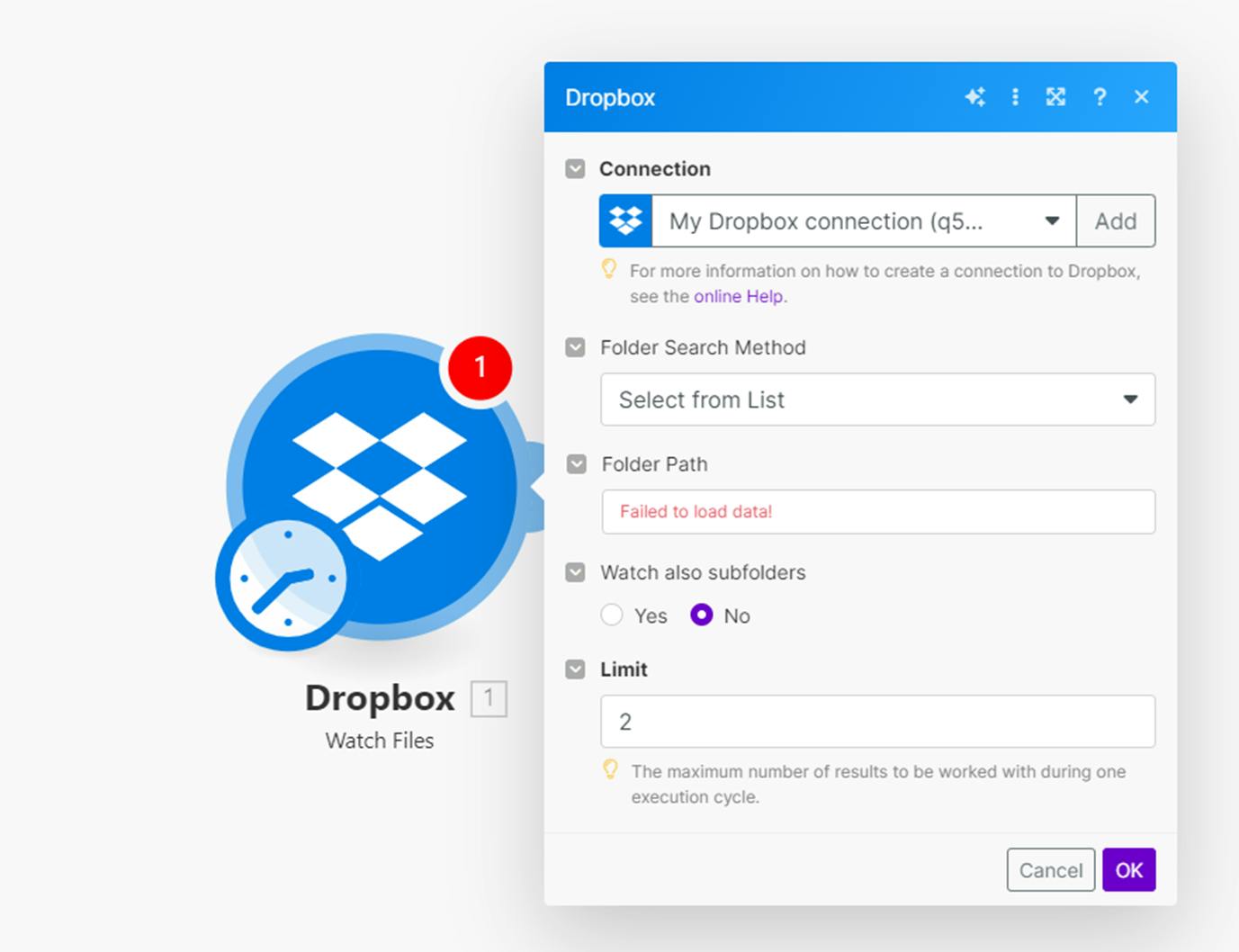The width and height of the screenshot is (1239, 952).
Task: Cancel the Dropbox module settings
Action: (x=1051, y=870)
